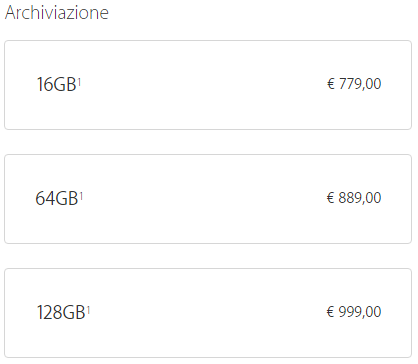This screenshot has width=418, height=364.
Task: Click the 128GB label text
Action: click(x=61, y=312)
